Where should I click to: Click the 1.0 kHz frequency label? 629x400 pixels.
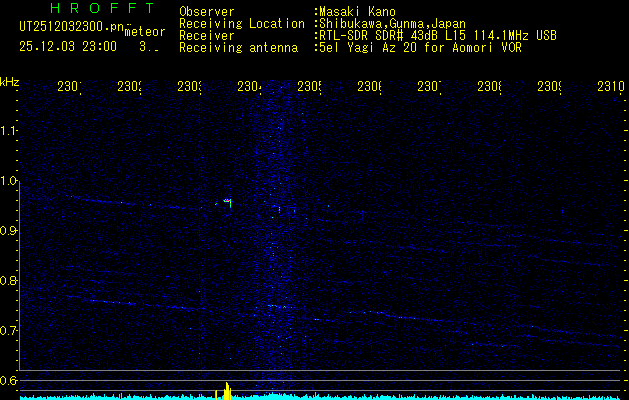click(8, 181)
